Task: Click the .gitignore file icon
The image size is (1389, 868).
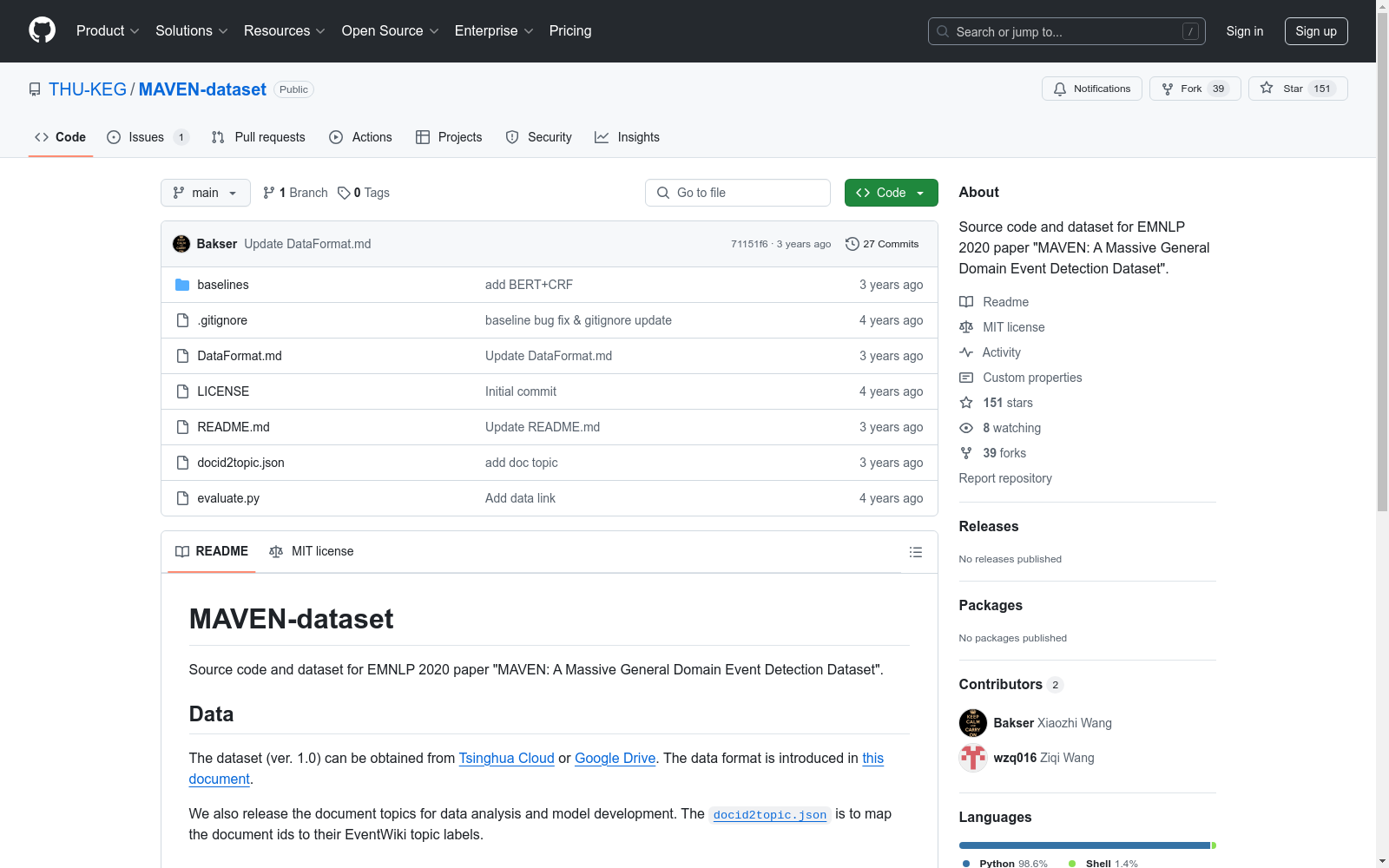Action: point(182,320)
